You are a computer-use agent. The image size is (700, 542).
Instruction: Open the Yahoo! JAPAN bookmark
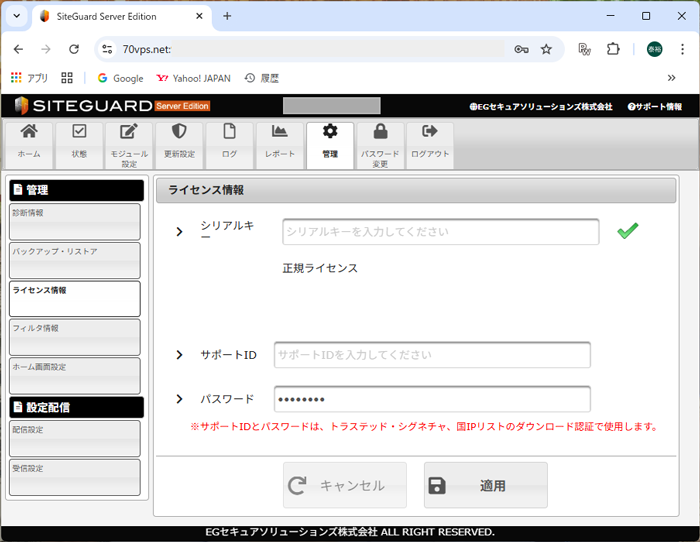[x=193, y=78]
